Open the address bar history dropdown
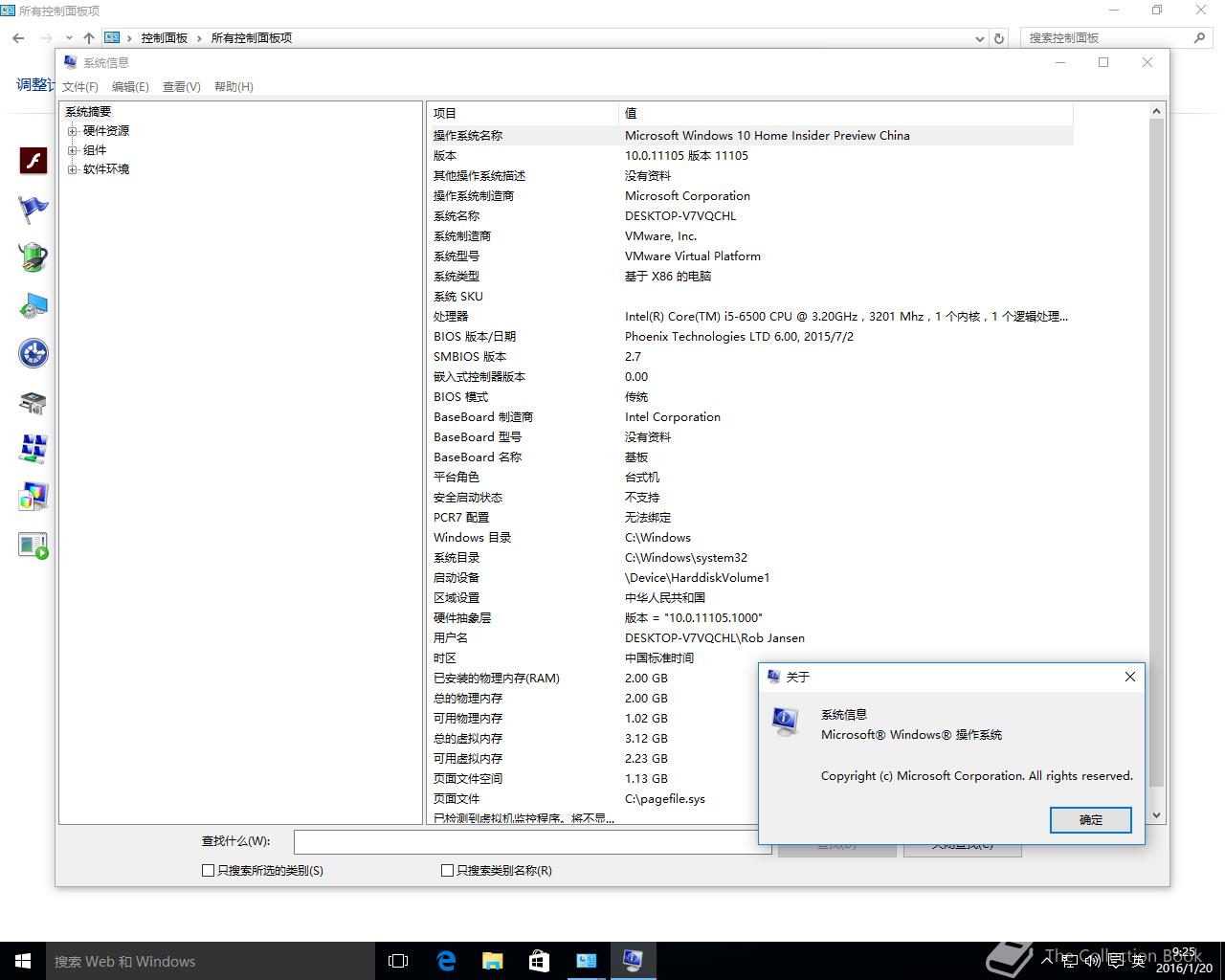1225x980 pixels. click(979, 38)
